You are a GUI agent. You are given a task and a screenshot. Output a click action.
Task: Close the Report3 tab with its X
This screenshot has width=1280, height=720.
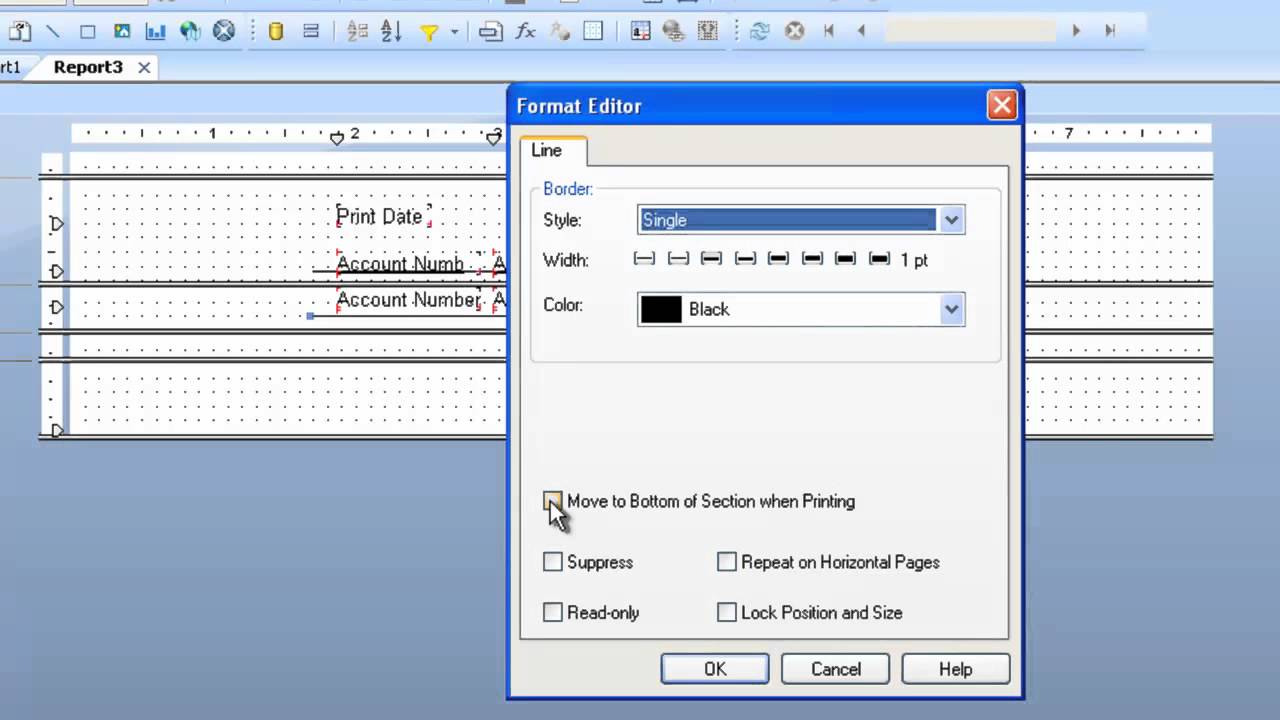point(144,67)
